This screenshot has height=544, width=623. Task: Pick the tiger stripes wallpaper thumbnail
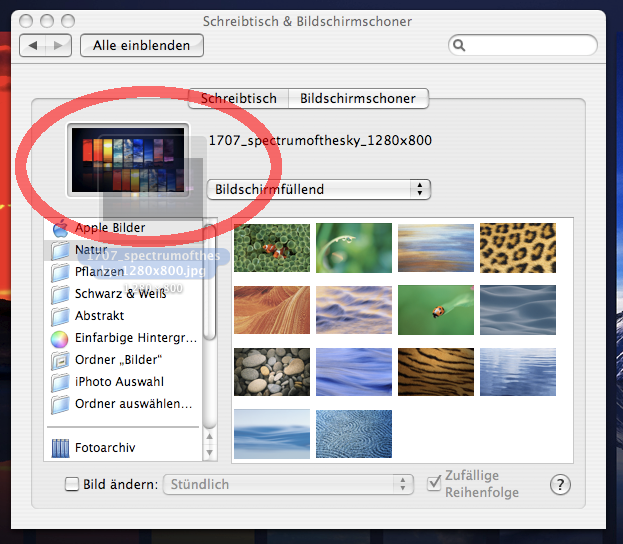435,371
